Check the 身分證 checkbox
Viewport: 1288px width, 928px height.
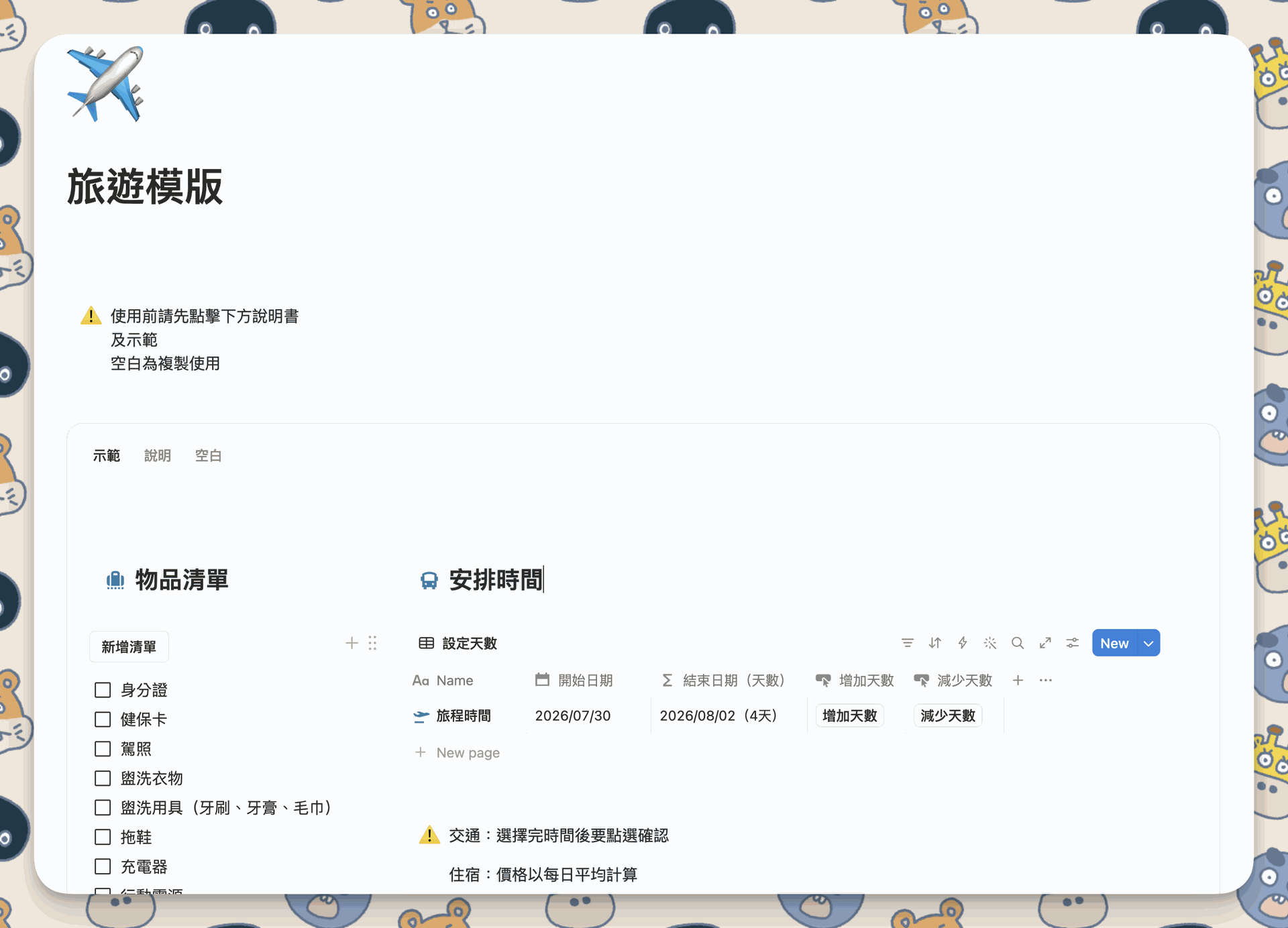tap(103, 690)
